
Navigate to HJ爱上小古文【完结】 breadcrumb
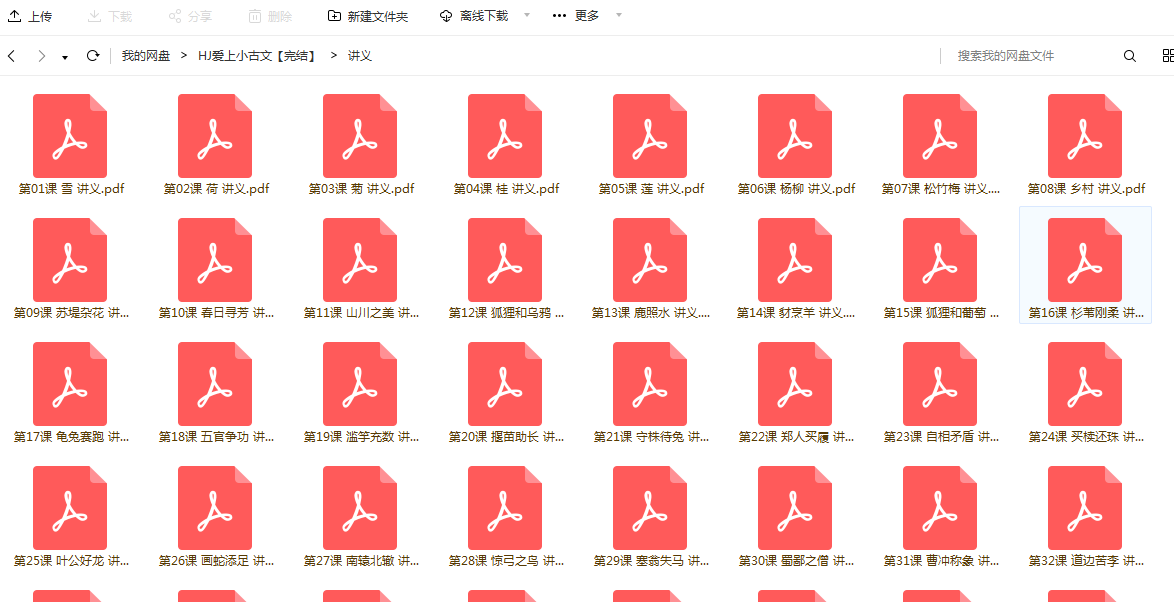[257, 55]
